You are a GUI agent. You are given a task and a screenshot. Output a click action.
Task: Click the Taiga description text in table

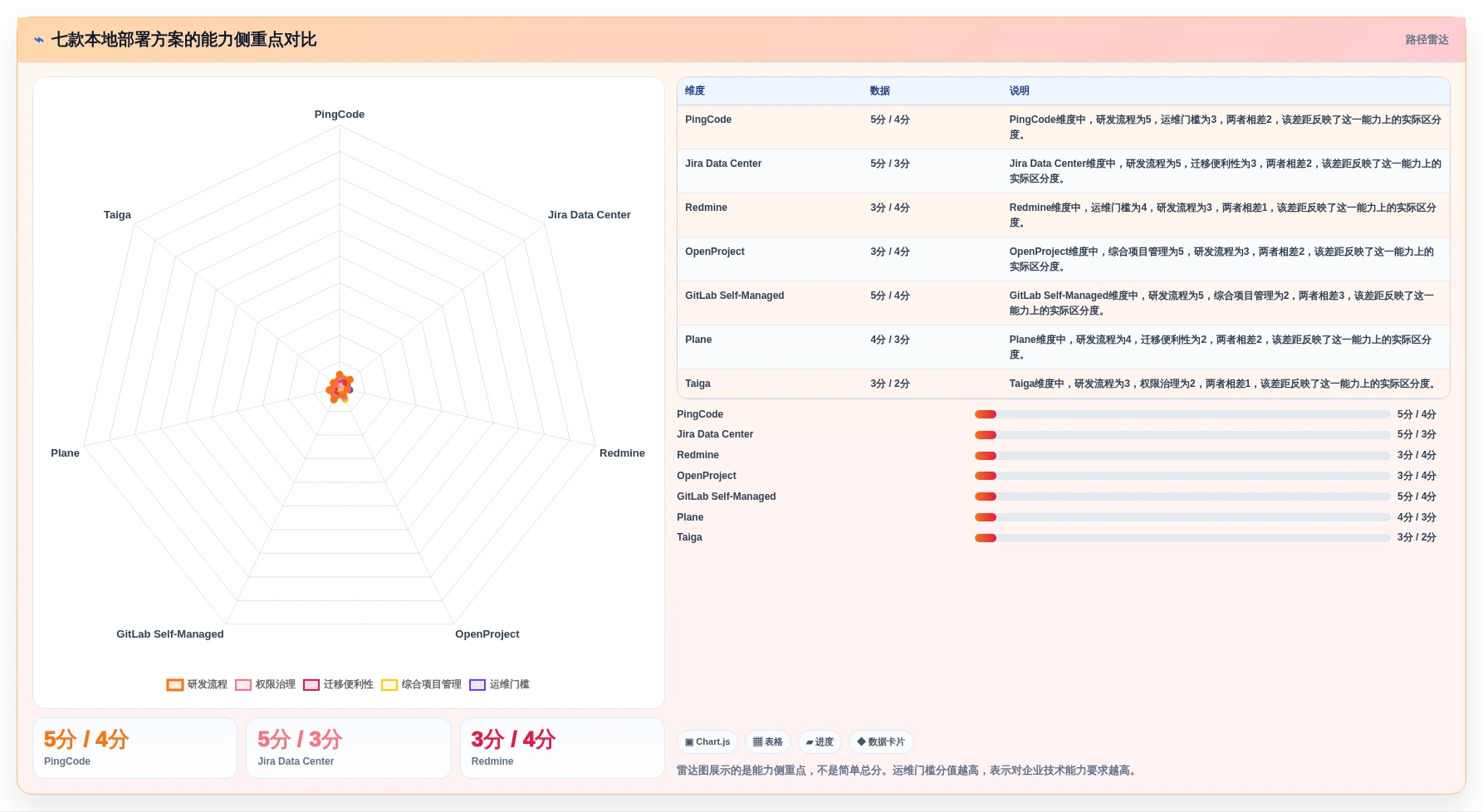tap(1224, 384)
